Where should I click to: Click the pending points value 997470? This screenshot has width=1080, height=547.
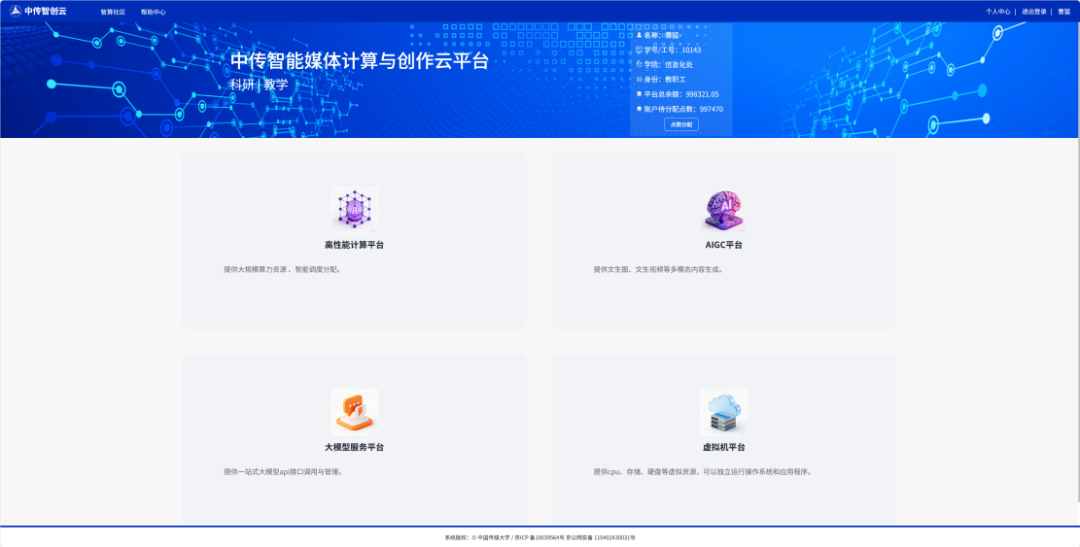pyautogui.click(x=711, y=109)
